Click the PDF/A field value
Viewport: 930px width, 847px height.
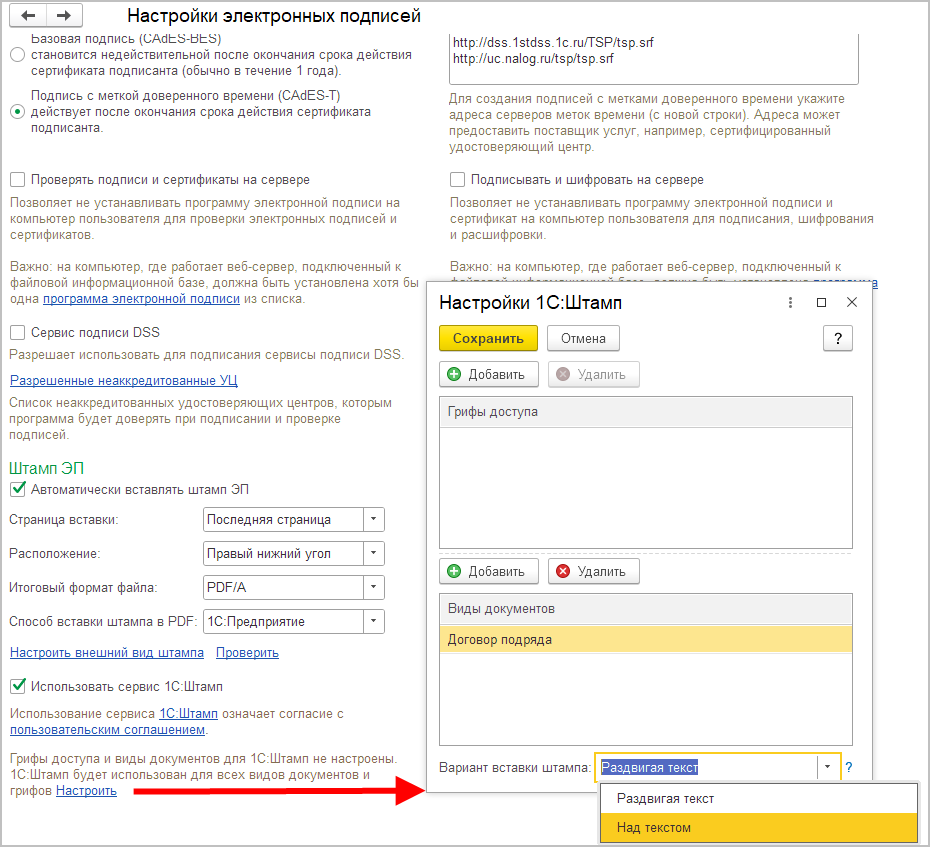[x=283, y=587]
